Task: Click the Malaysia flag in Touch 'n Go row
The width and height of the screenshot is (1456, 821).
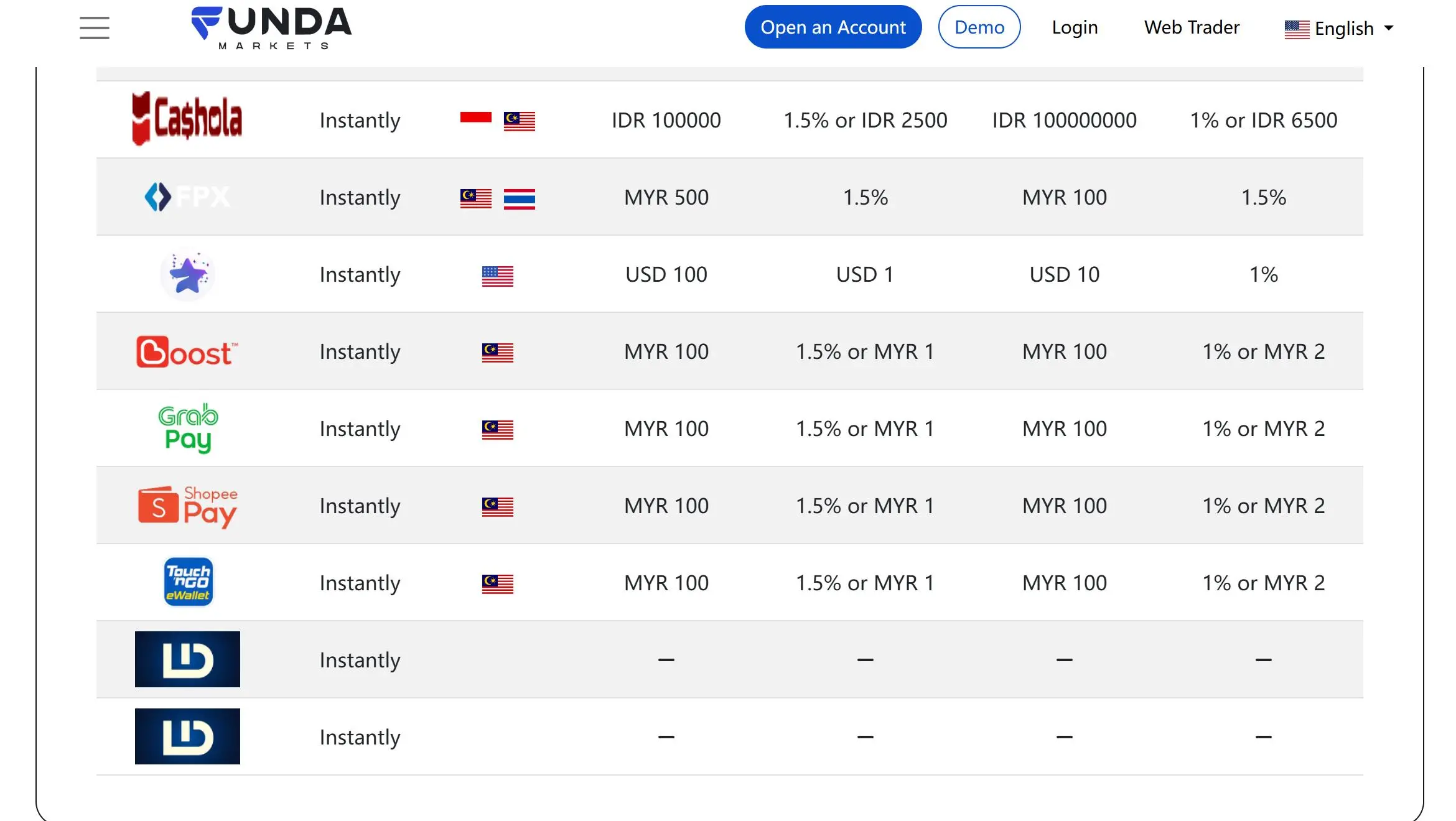Action: 498,584
